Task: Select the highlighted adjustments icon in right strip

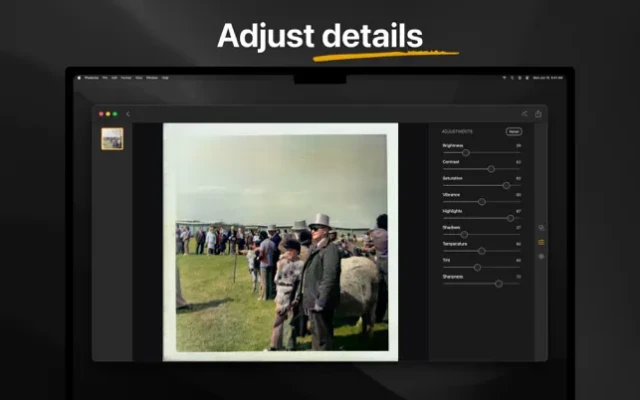Action: [x=542, y=242]
